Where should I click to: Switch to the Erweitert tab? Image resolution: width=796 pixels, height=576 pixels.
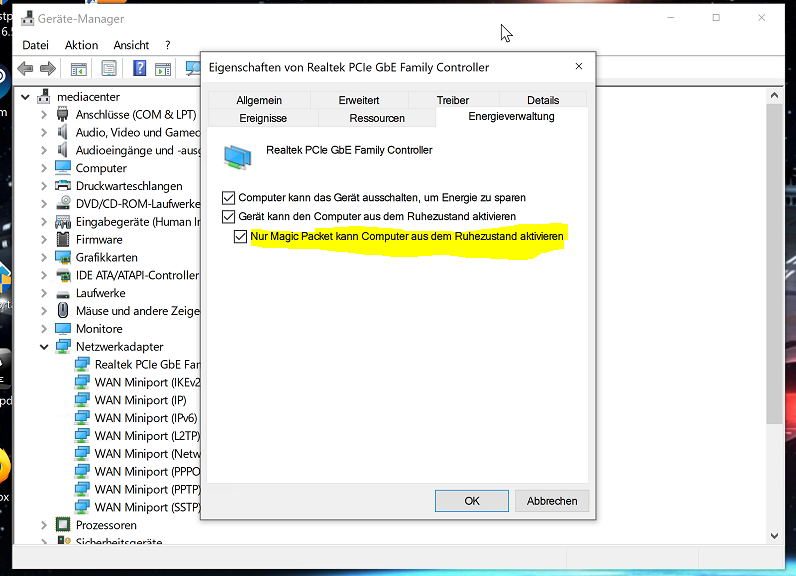(359, 100)
